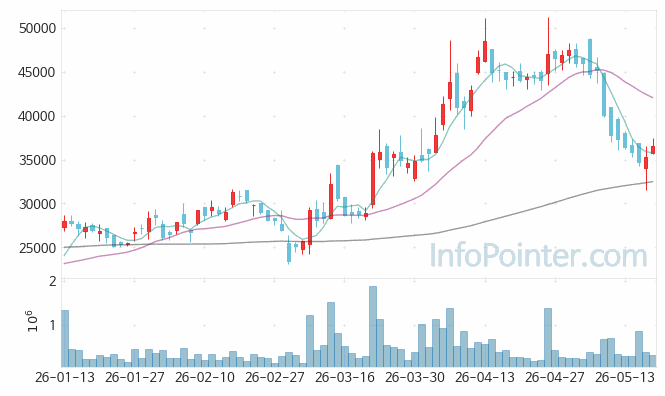This screenshot has width=665, height=396.
Task: Click the volume axis label 1
Action: point(53,325)
